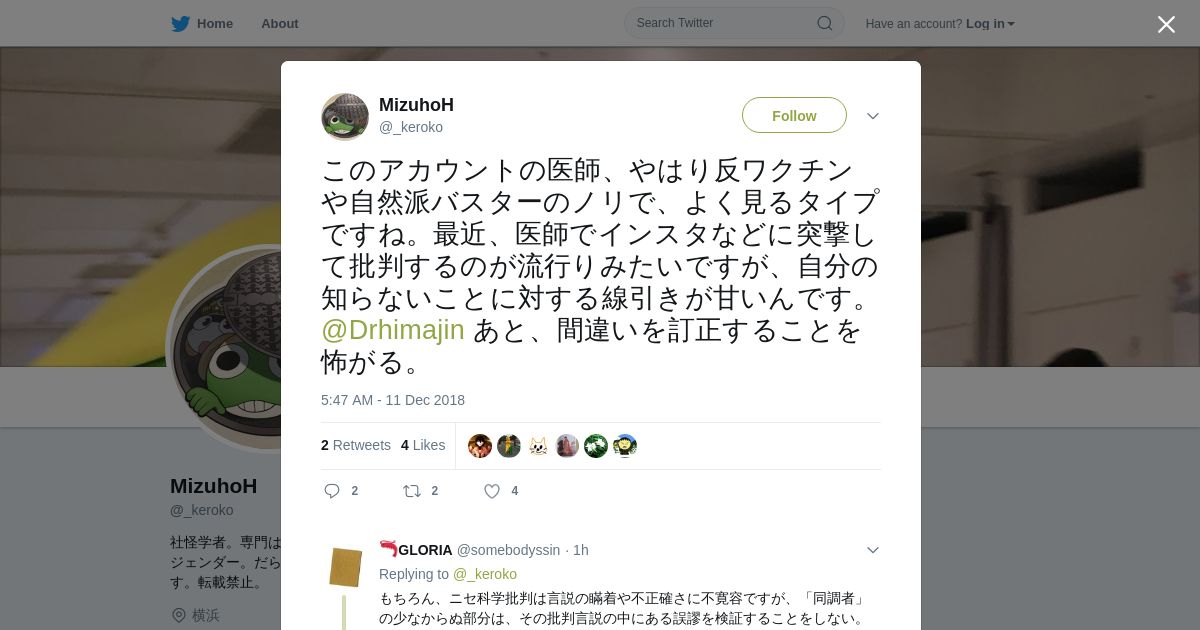Expand options chevron on GLORIA's reply
1200x630 pixels.
[x=873, y=550]
